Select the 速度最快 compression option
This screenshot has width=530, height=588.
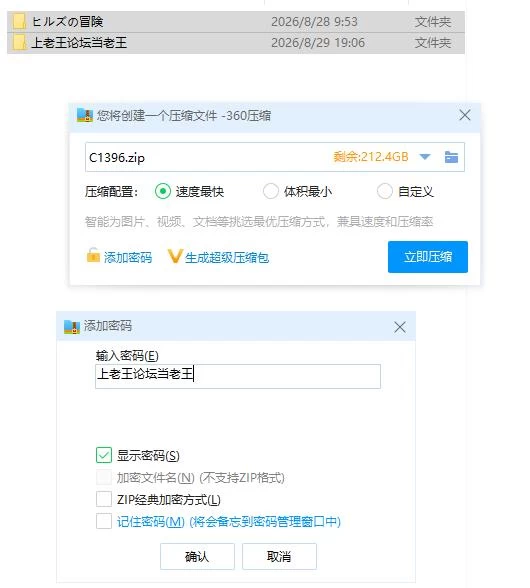pyautogui.click(x=163, y=191)
